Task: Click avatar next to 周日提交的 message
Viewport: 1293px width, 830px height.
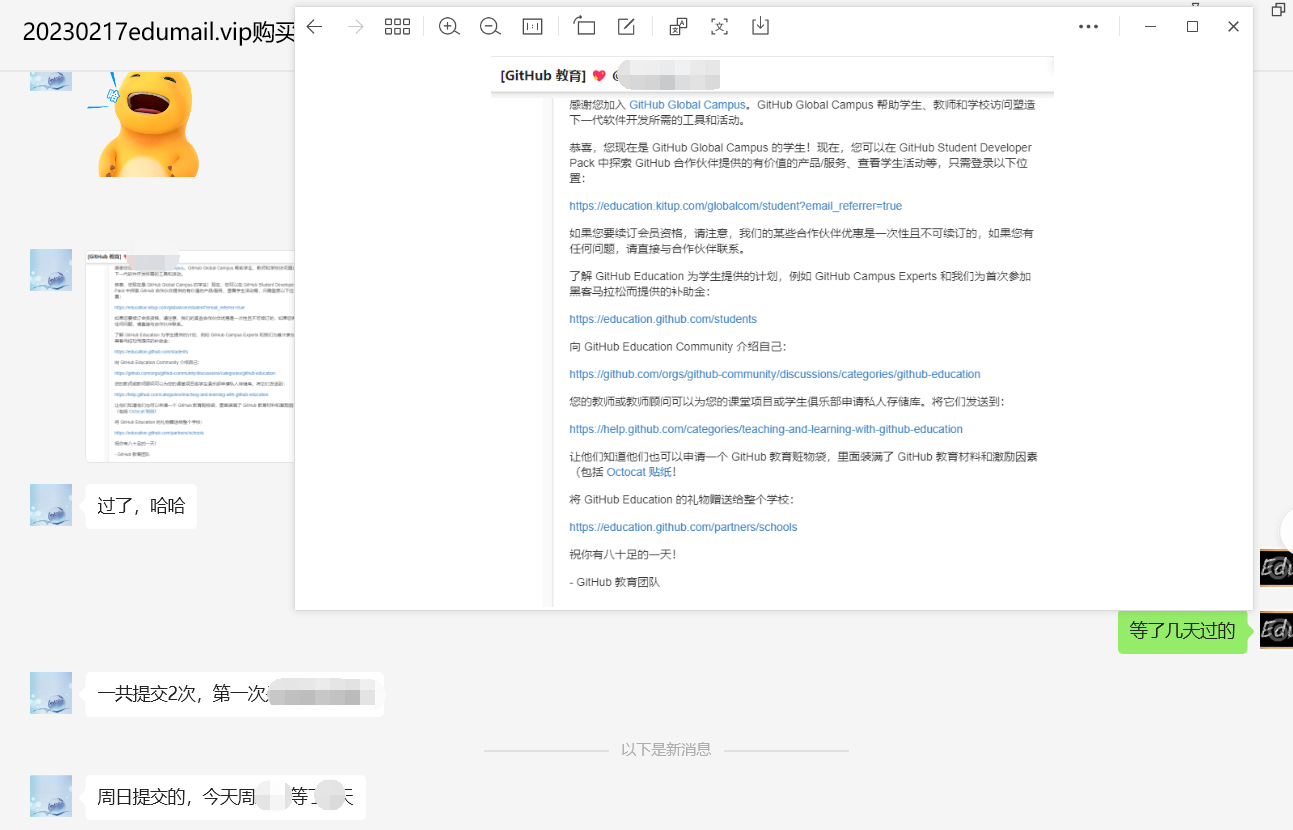Action: pos(51,796)
